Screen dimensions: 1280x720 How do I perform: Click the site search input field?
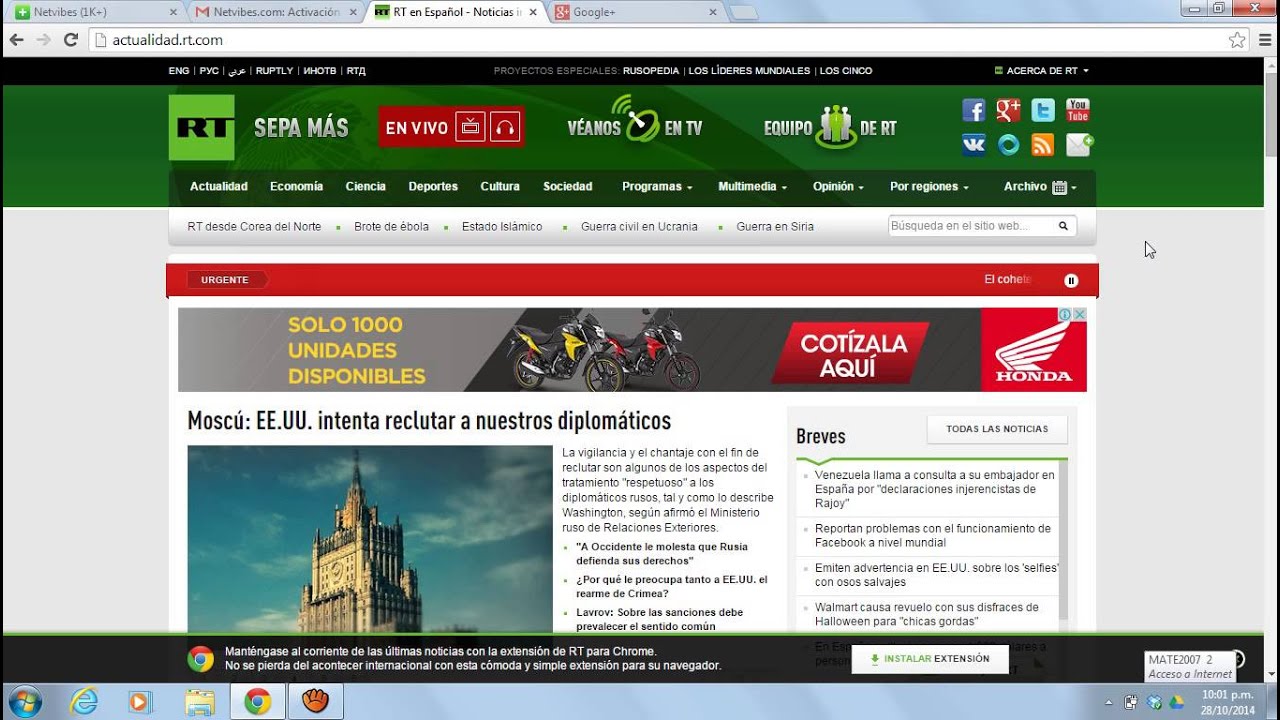point(972,226)
